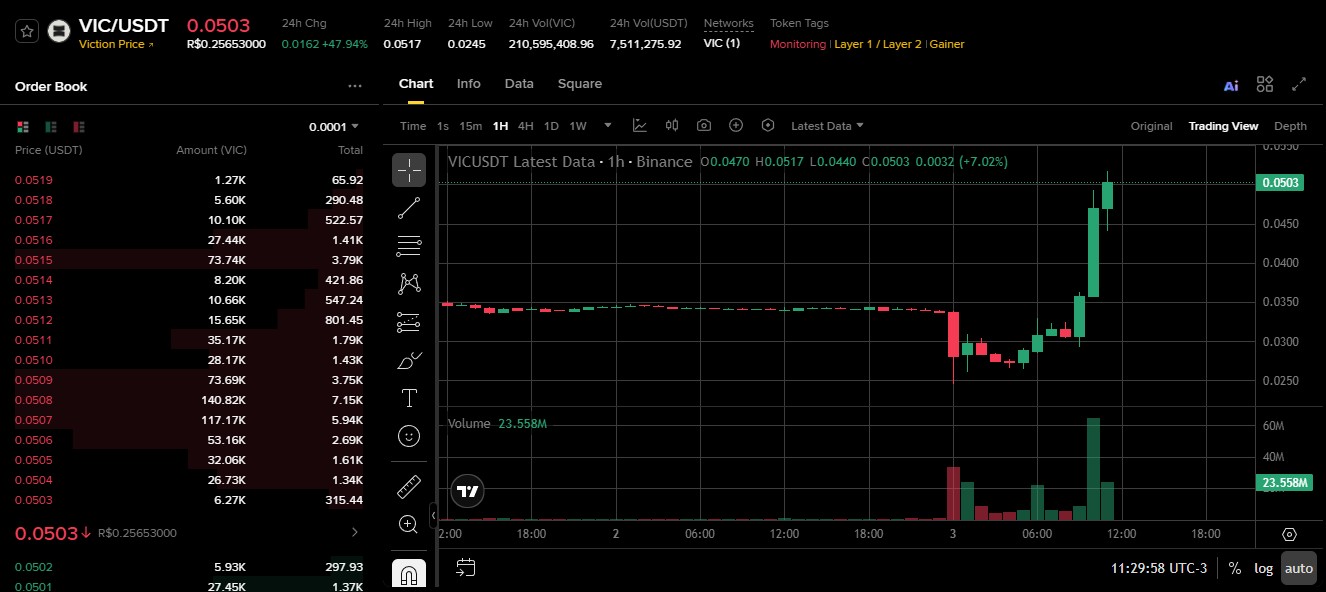The image size is (1326, 592).
Task: Select the 4H time interval
Action: (526, 126)
